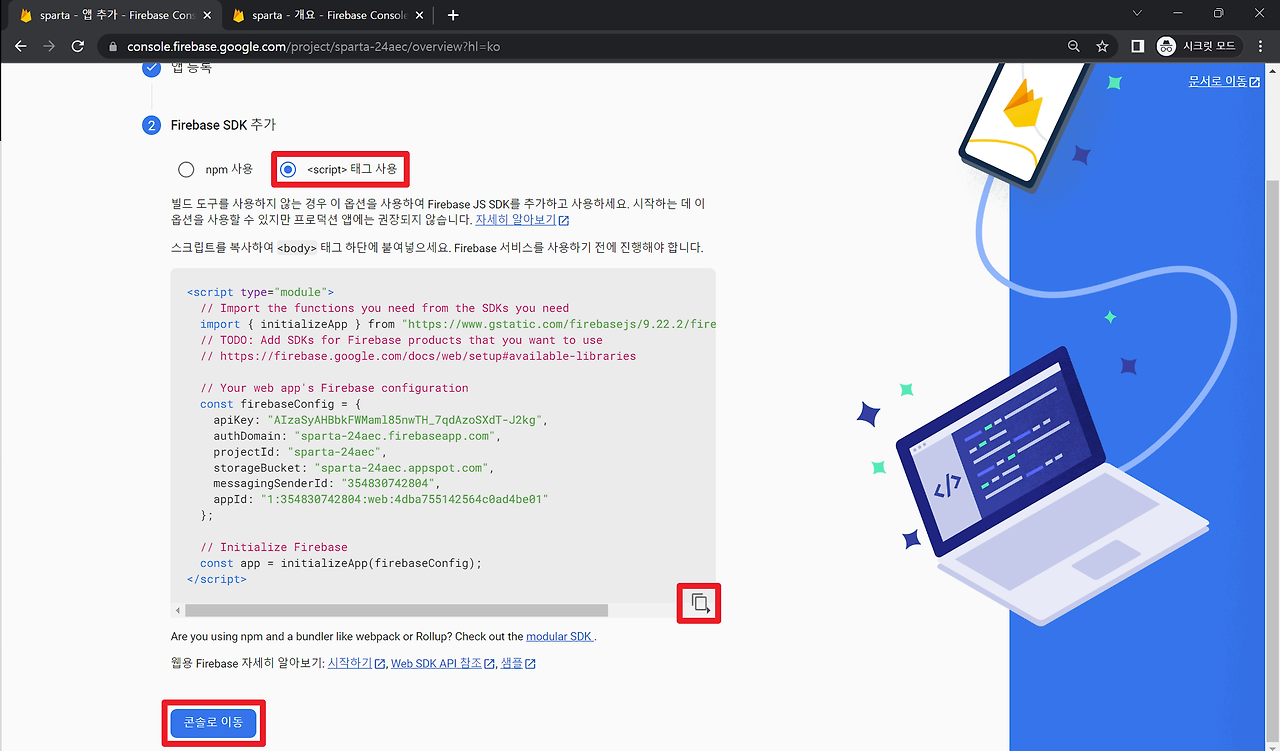Image resolution: width=1280 pixels, height=751 pixels.
Task: View site information lock icon
Action: (112, 47)
